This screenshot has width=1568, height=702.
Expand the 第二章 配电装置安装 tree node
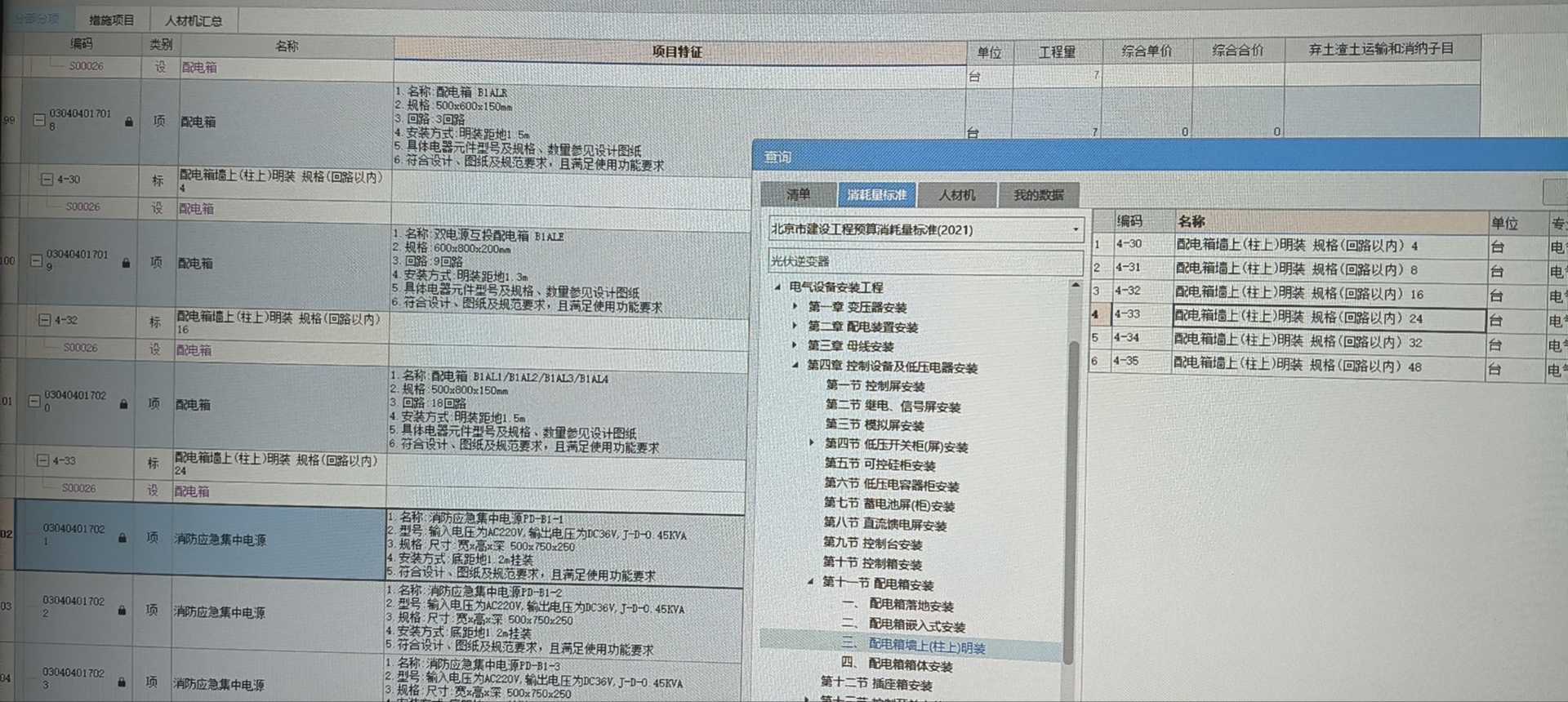coord(795,326)
